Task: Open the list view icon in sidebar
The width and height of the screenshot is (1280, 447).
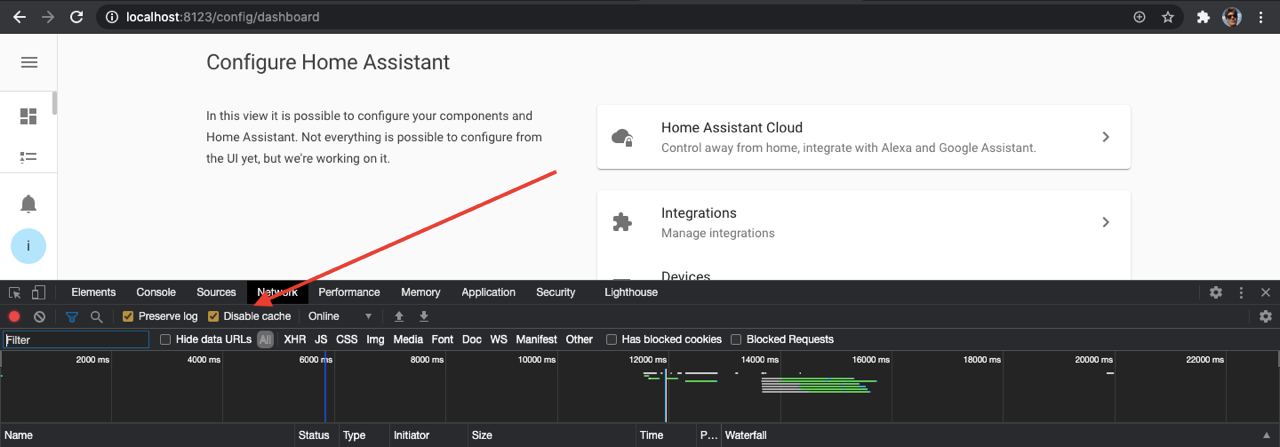Action: [x=29, y=157]
